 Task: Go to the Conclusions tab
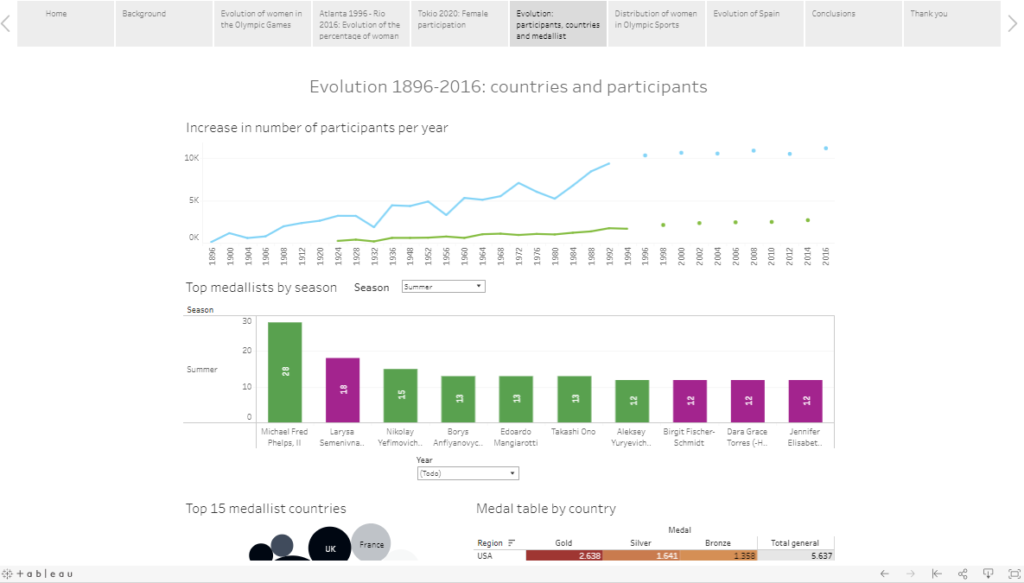click(852, 24)
